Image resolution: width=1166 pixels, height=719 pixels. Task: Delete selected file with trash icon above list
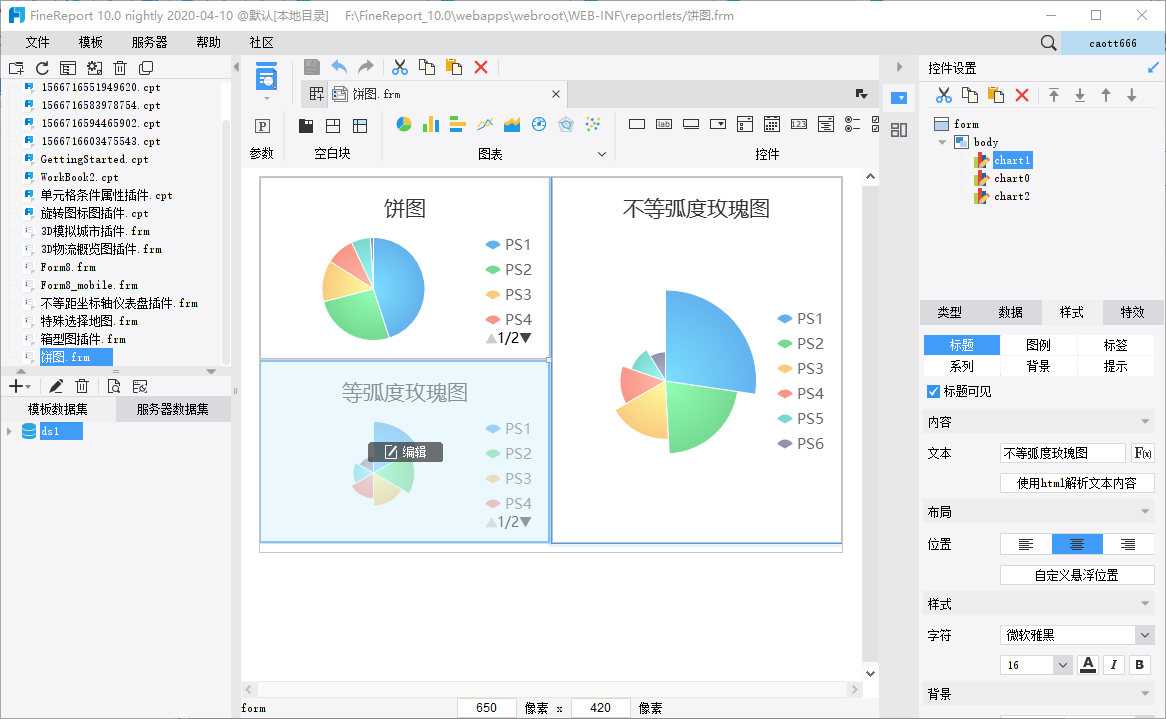click(120, 68)
